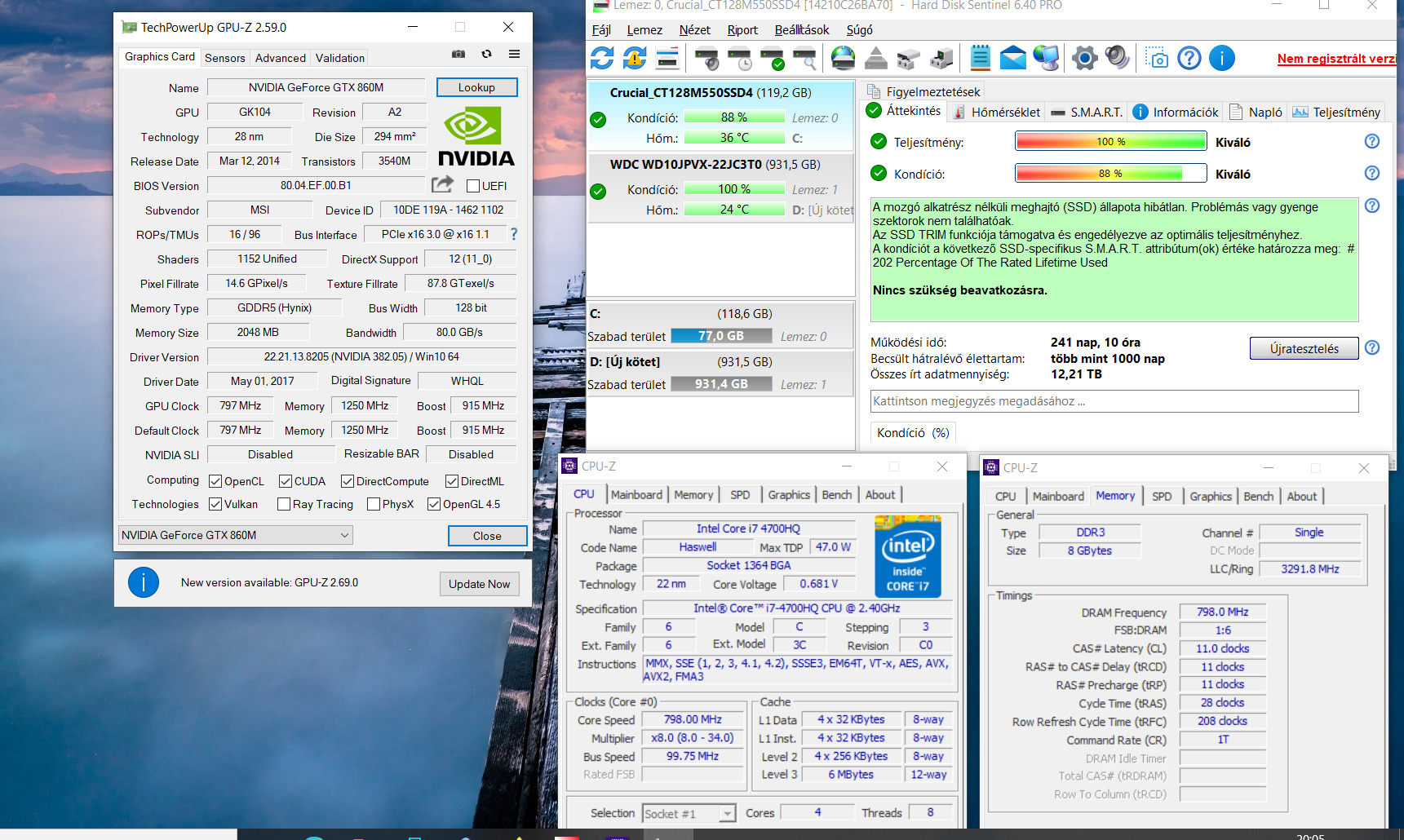Image resolution: width=1404 pixels, height=840 pixels.
Task: Open the Napló tab
Action: click(1256, 112)
